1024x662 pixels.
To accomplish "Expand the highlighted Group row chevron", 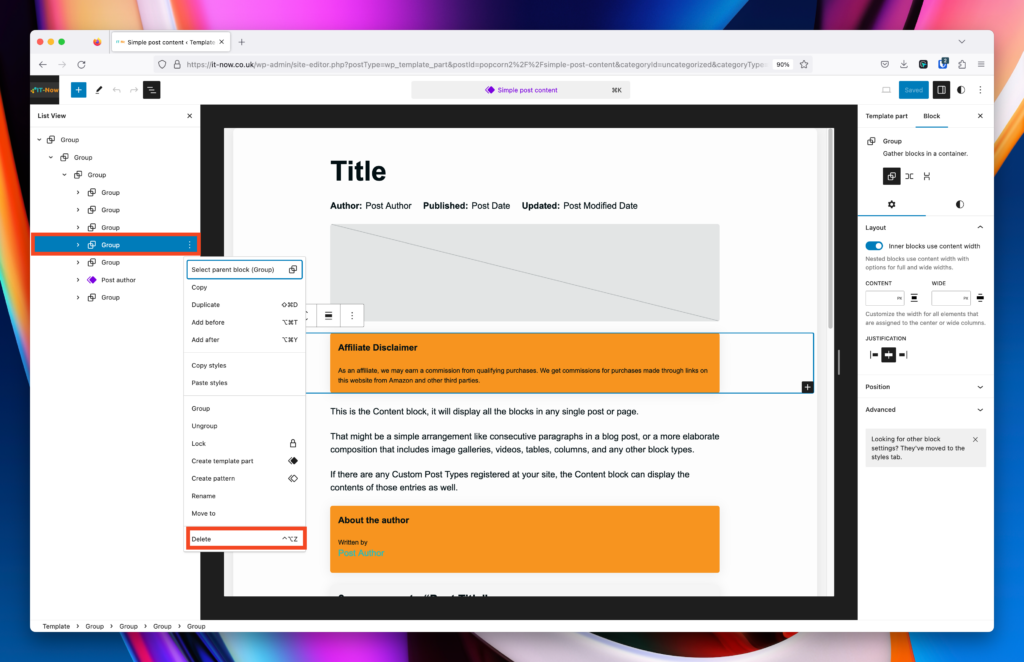I will click(78, 245).
